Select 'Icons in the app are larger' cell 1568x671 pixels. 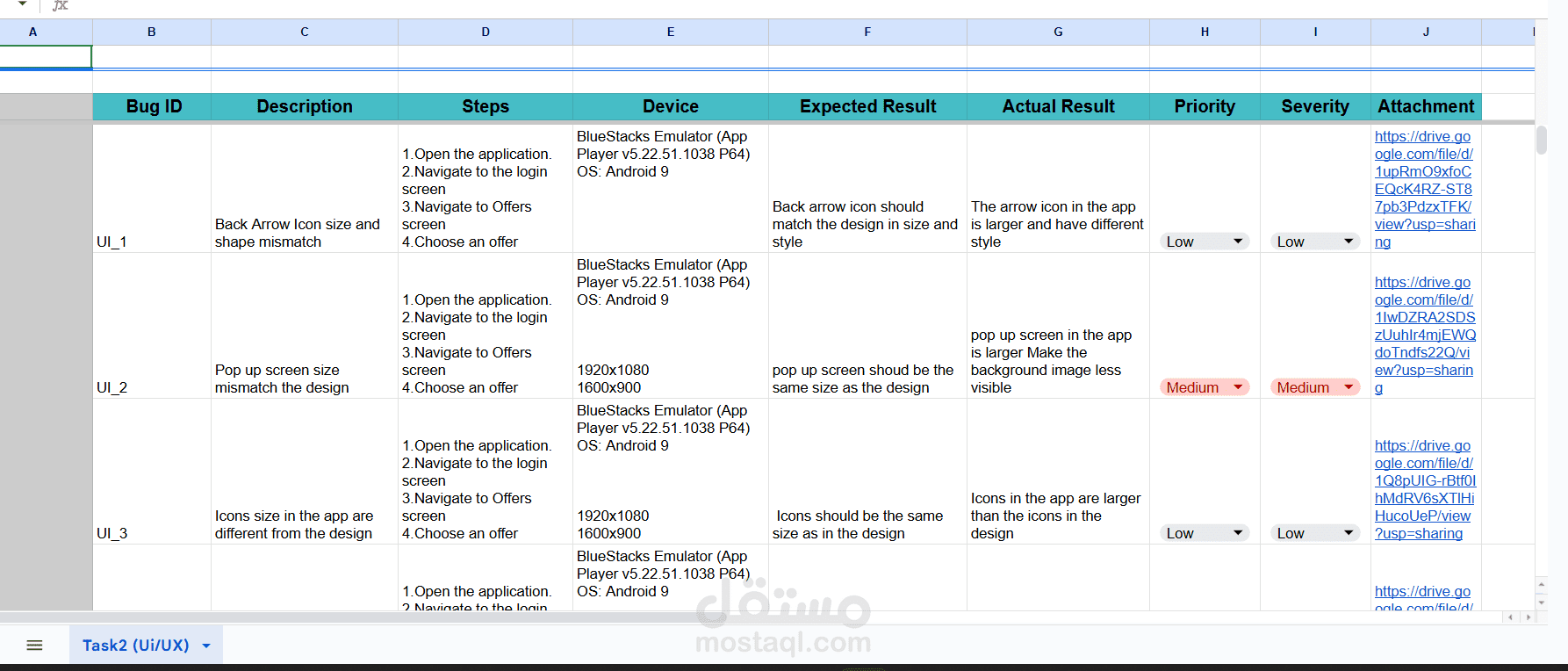[1058, 472]
